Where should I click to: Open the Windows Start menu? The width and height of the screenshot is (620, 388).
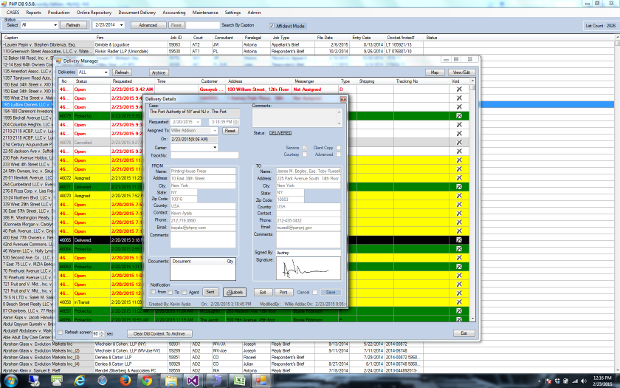11,380
